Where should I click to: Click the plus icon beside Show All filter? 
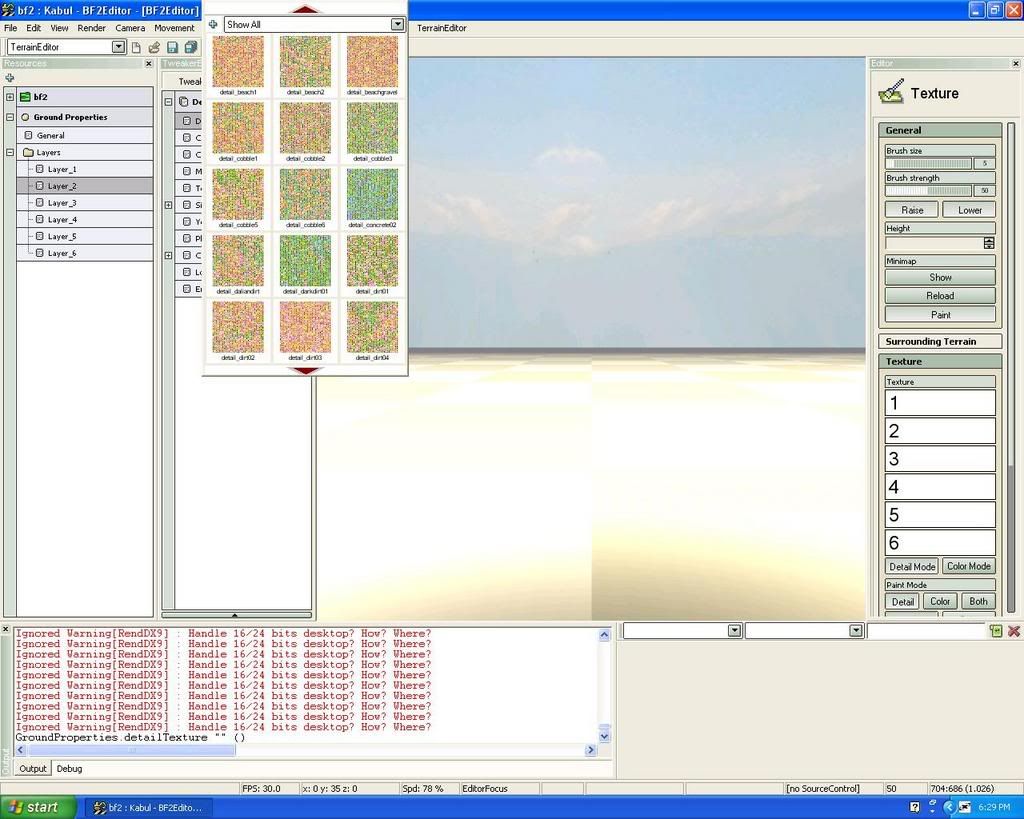tap(213, 24)
